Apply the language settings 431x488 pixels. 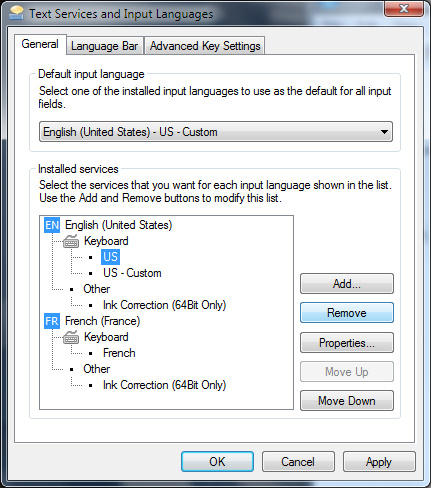tap(379, 462)
